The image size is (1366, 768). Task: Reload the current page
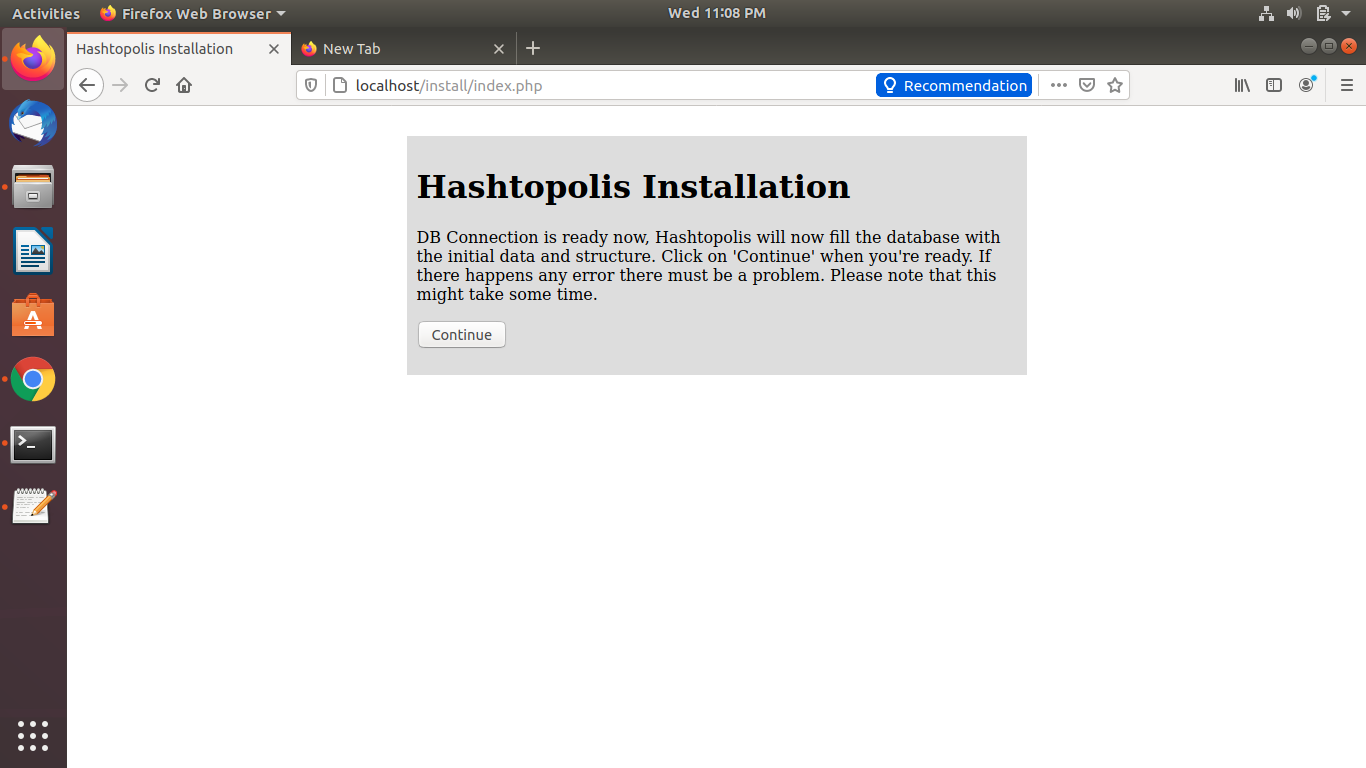pyautogui.click(x=152, y=85)
